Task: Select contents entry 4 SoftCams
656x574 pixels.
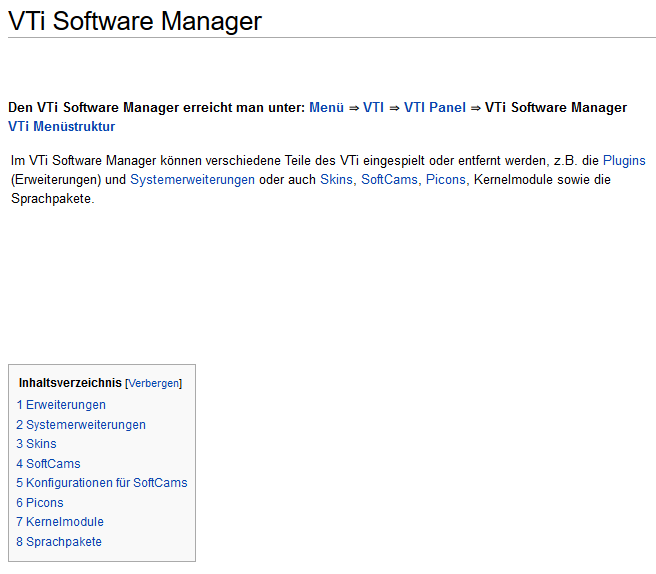Action: click(48, 464)
